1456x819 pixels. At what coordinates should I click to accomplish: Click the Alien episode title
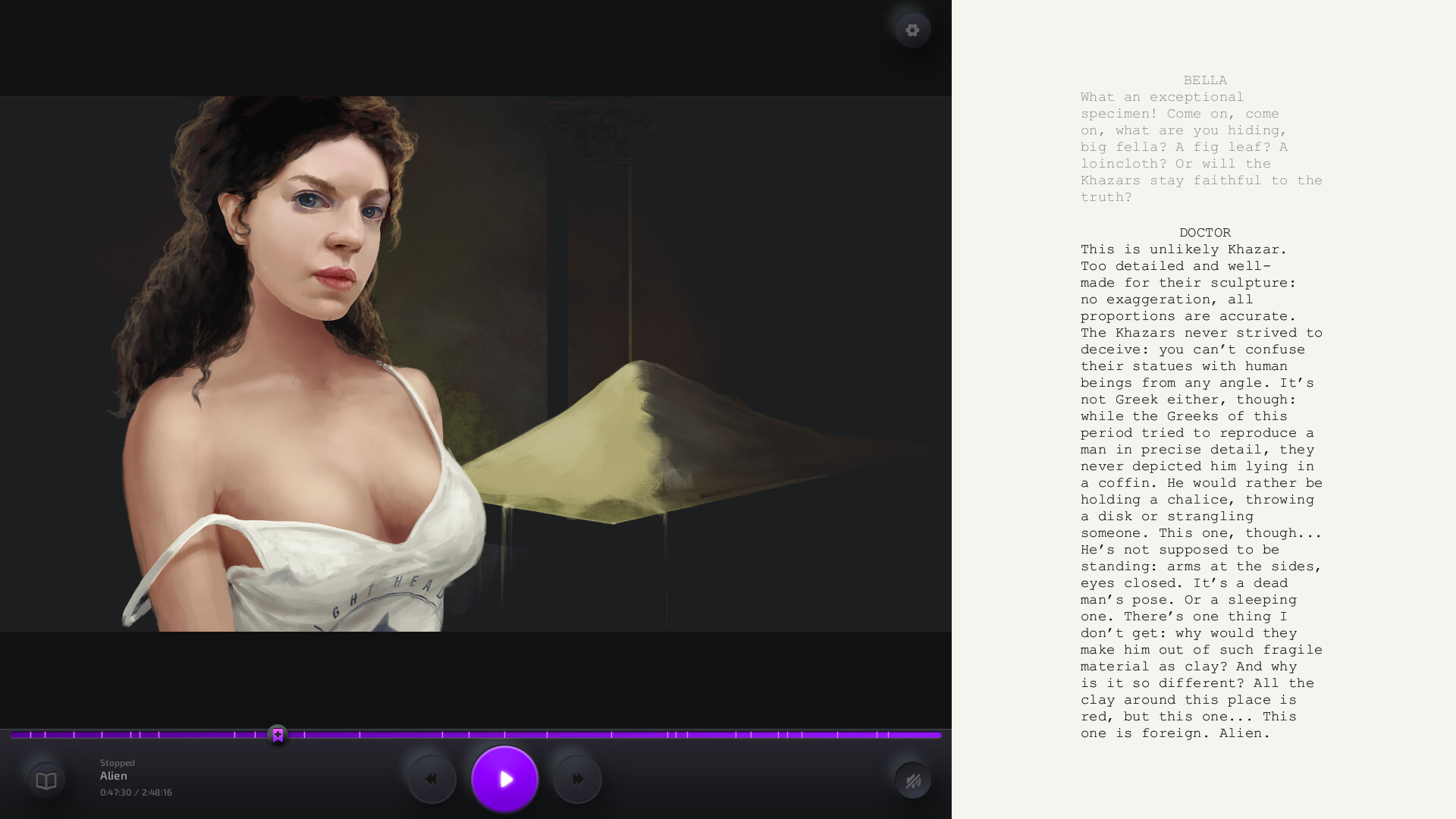point(114,776)
